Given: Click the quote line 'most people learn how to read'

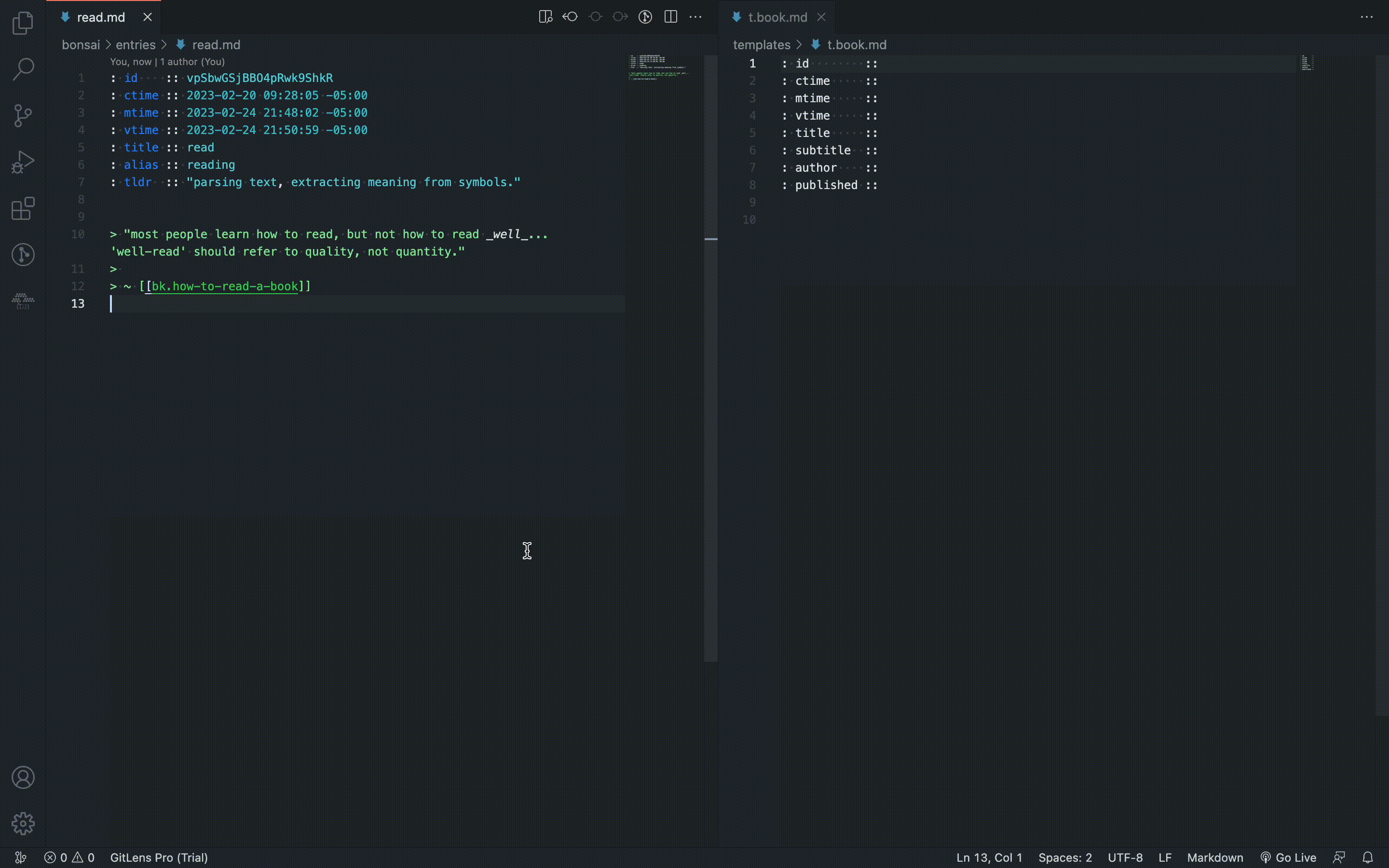Looking at the screenshot, I should tap(231, 234).
